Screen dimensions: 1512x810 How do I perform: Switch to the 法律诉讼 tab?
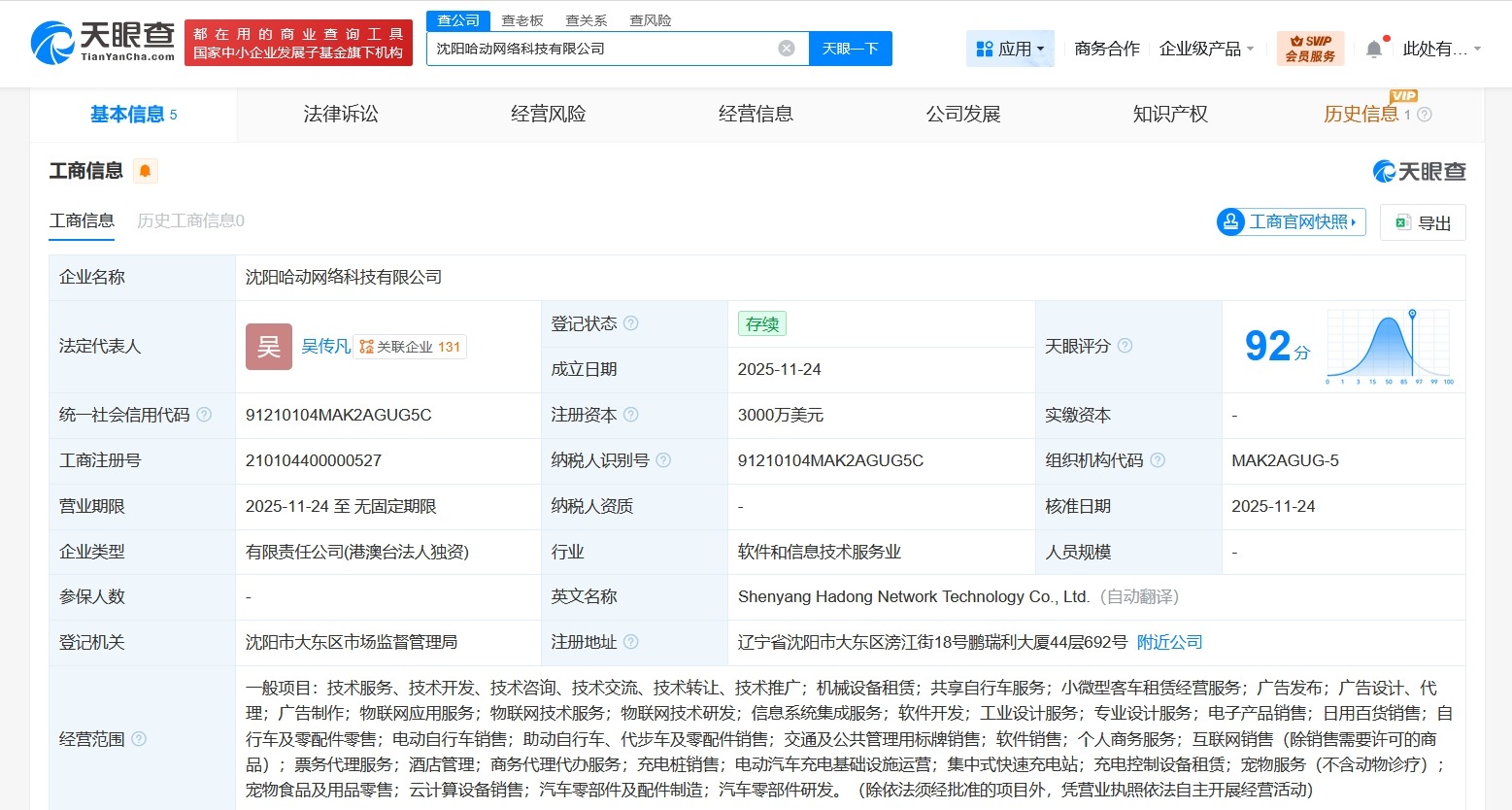pyautogui.click(x=340, y=114)
